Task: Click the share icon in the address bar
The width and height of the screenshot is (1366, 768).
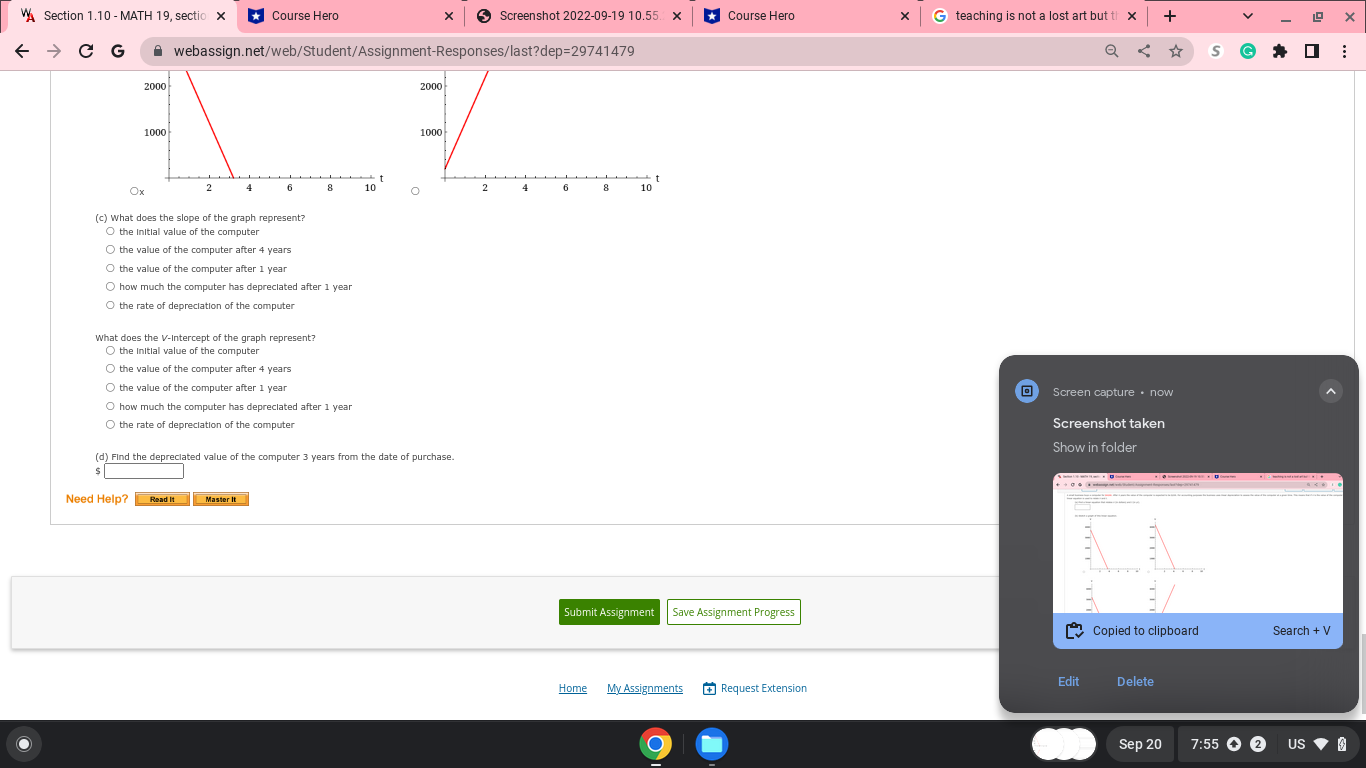Action: (x=1143, y=51)
